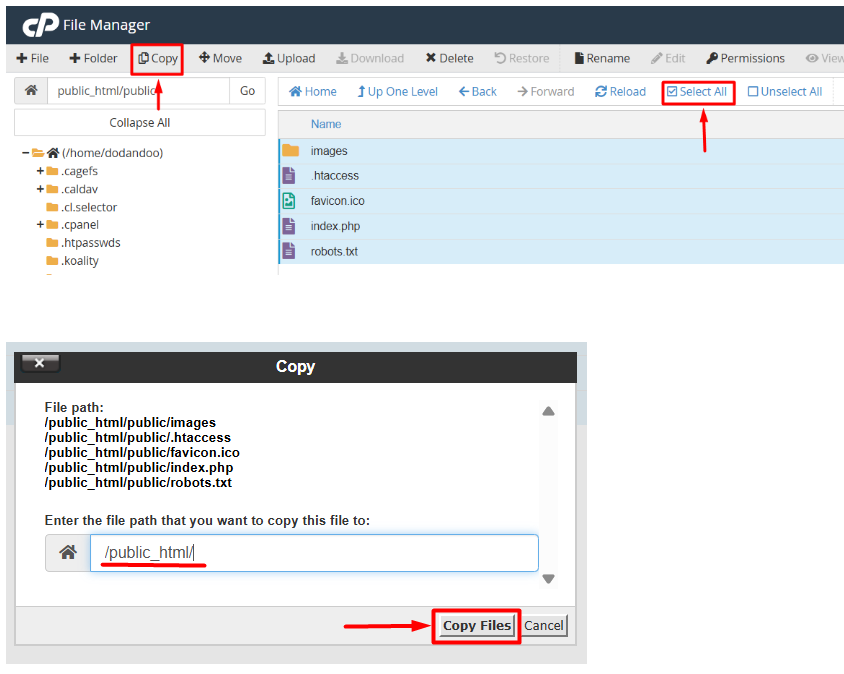Click the home icon beside path field
This screenshot has height=674, width=844.
(31, 91)
